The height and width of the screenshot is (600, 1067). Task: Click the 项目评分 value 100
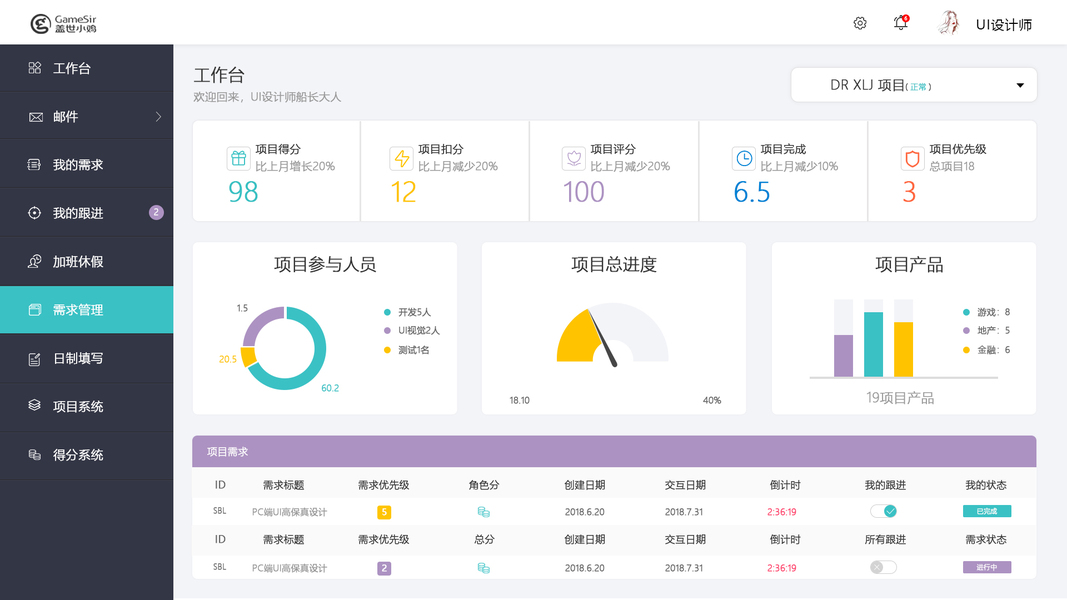click(x=583, y=192)
